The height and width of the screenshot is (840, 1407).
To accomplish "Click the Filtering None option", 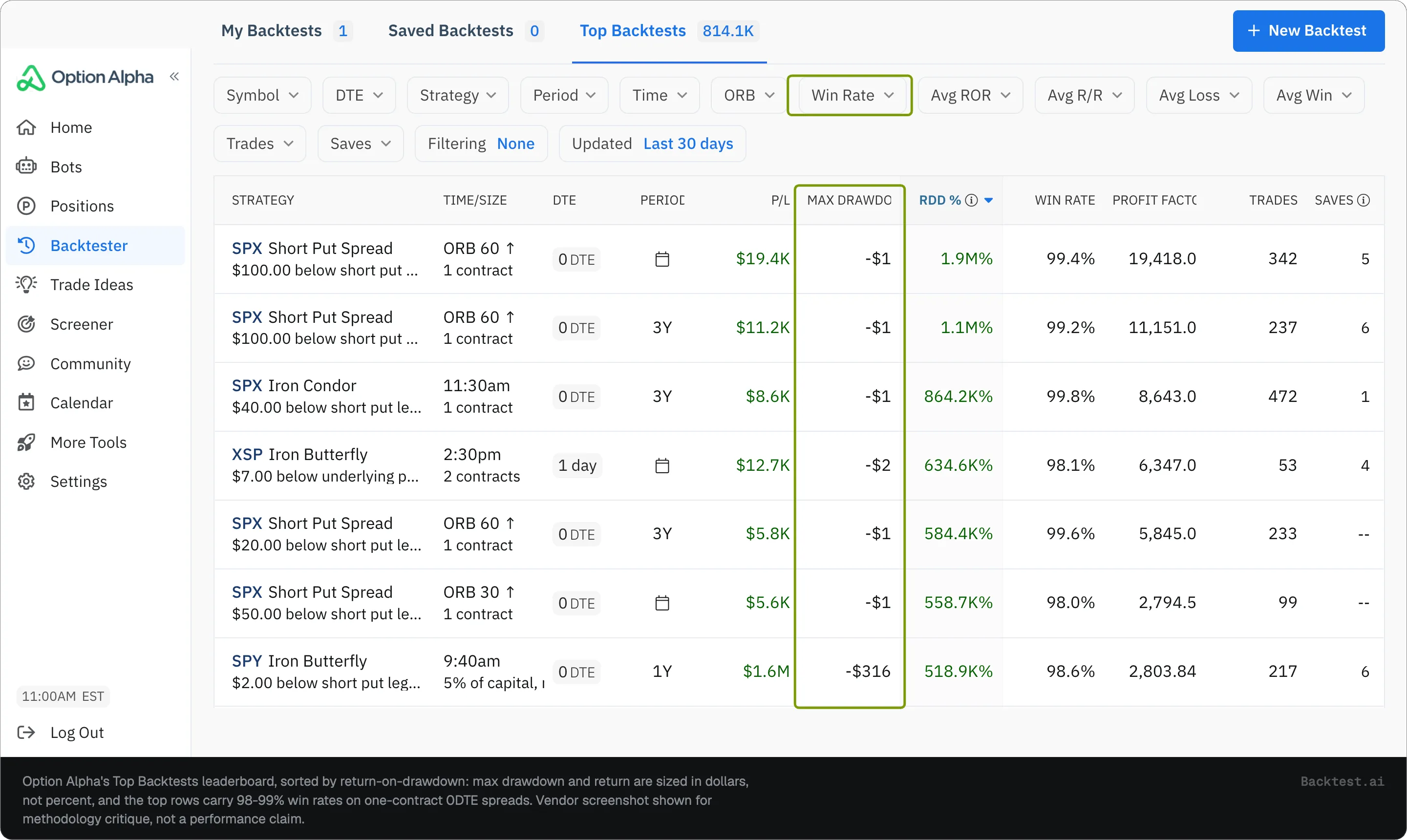I will pyautogui.click(x=481, y=144).
